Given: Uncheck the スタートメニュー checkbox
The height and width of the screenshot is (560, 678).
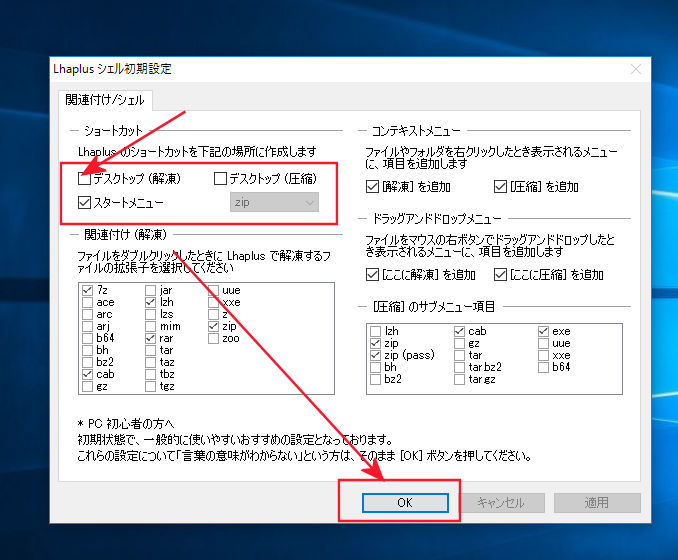Looking at the screenshot, I should point(84,202).
